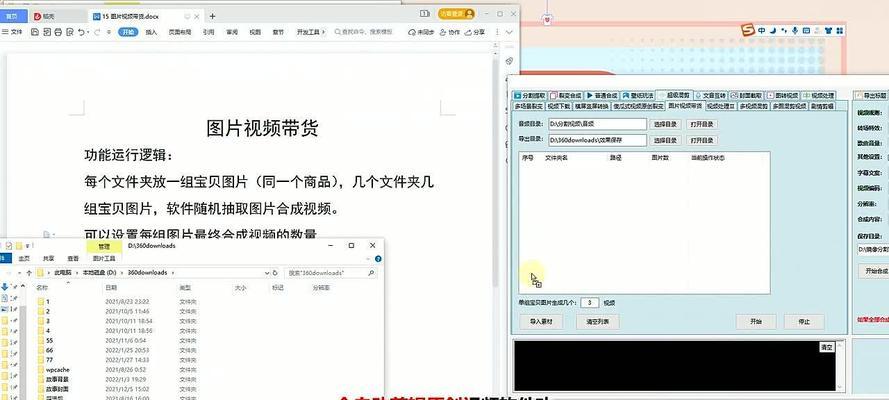Click the attachment icon on WPS right sidebar
The height and width of the screenshot is (400, 889).
(509, 61)
